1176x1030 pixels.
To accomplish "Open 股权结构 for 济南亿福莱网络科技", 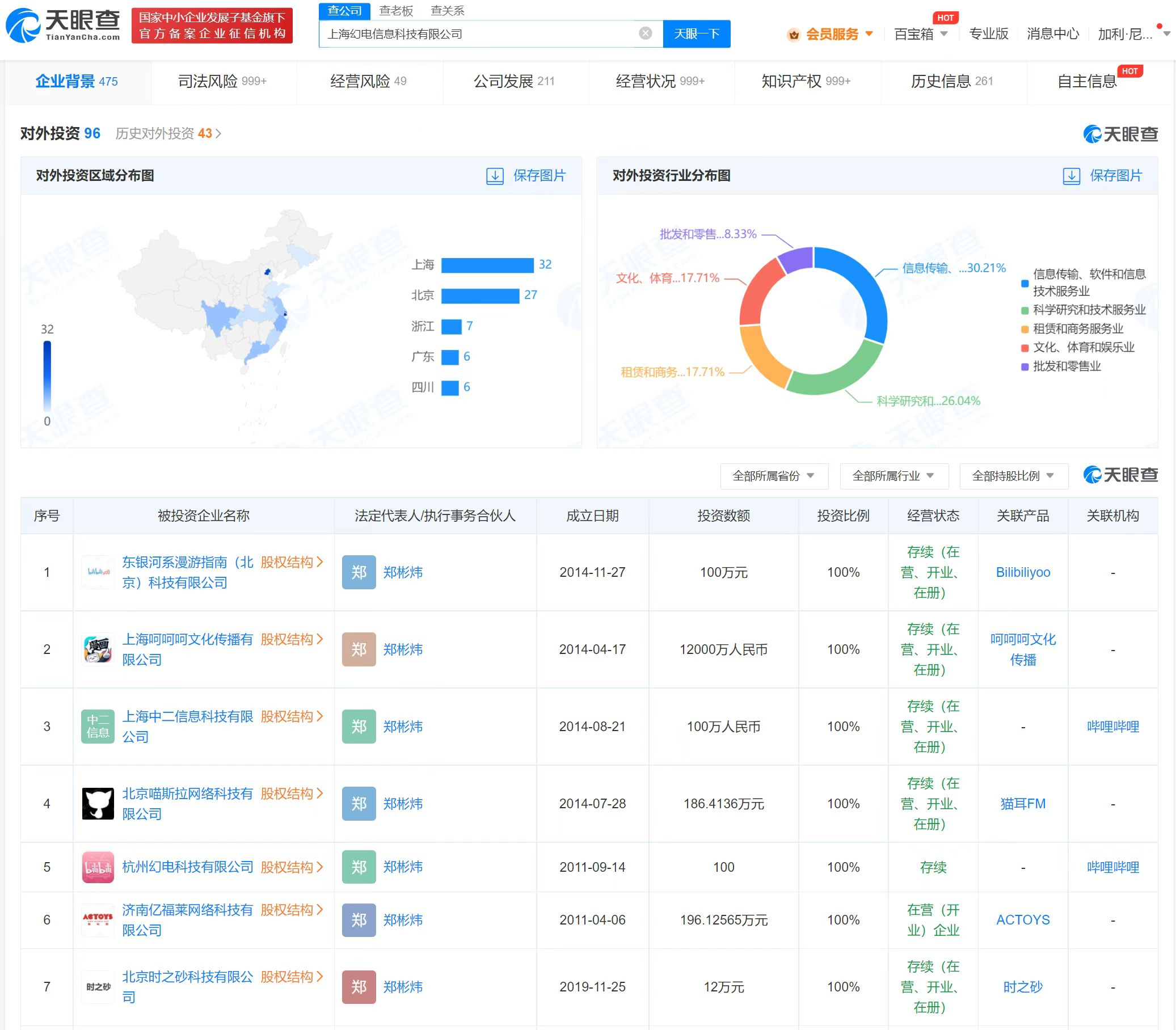I will pyautogui.click(x=292, y=910).
